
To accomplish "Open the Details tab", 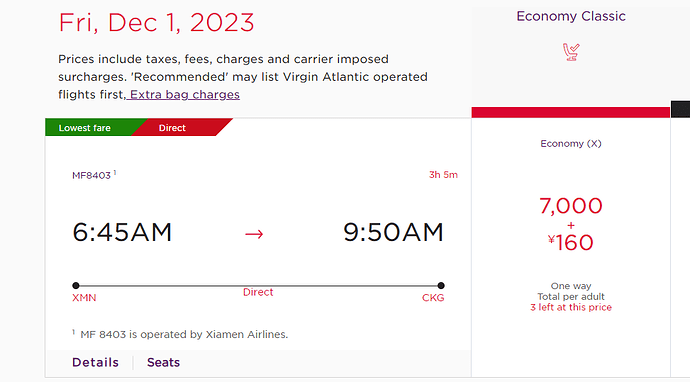I will 95,362.
